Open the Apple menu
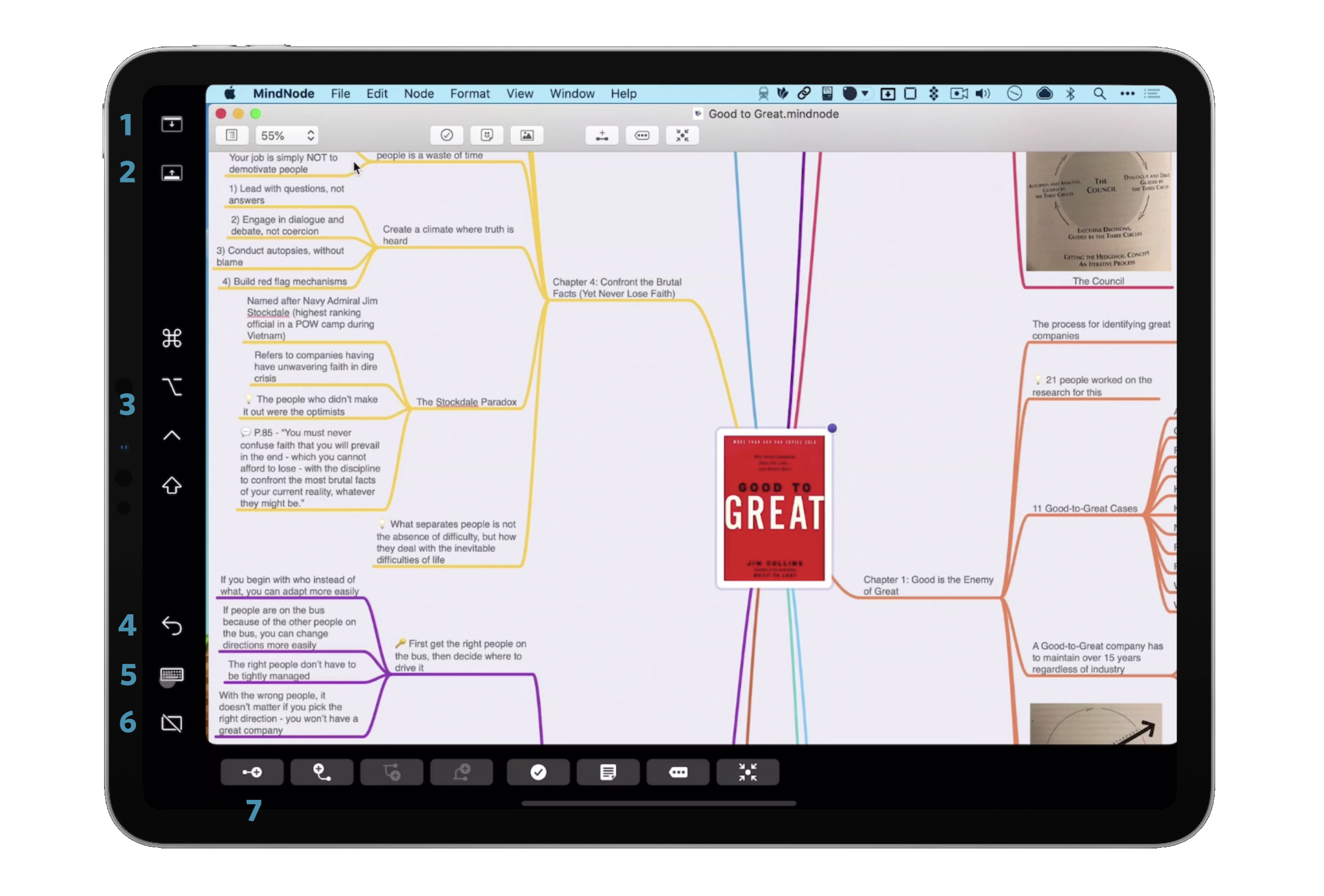This screenshot has width=1324, height=896. (x=230, y=94)
